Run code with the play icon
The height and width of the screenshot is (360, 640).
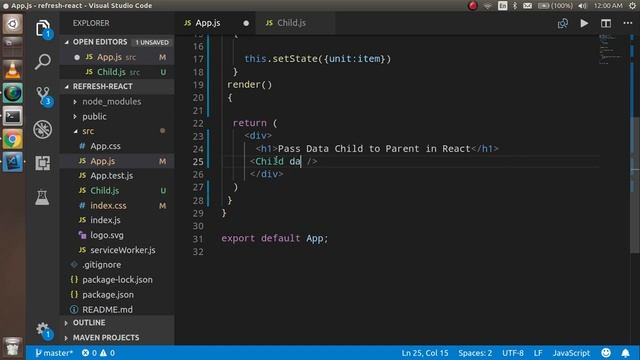pos(584,23)
